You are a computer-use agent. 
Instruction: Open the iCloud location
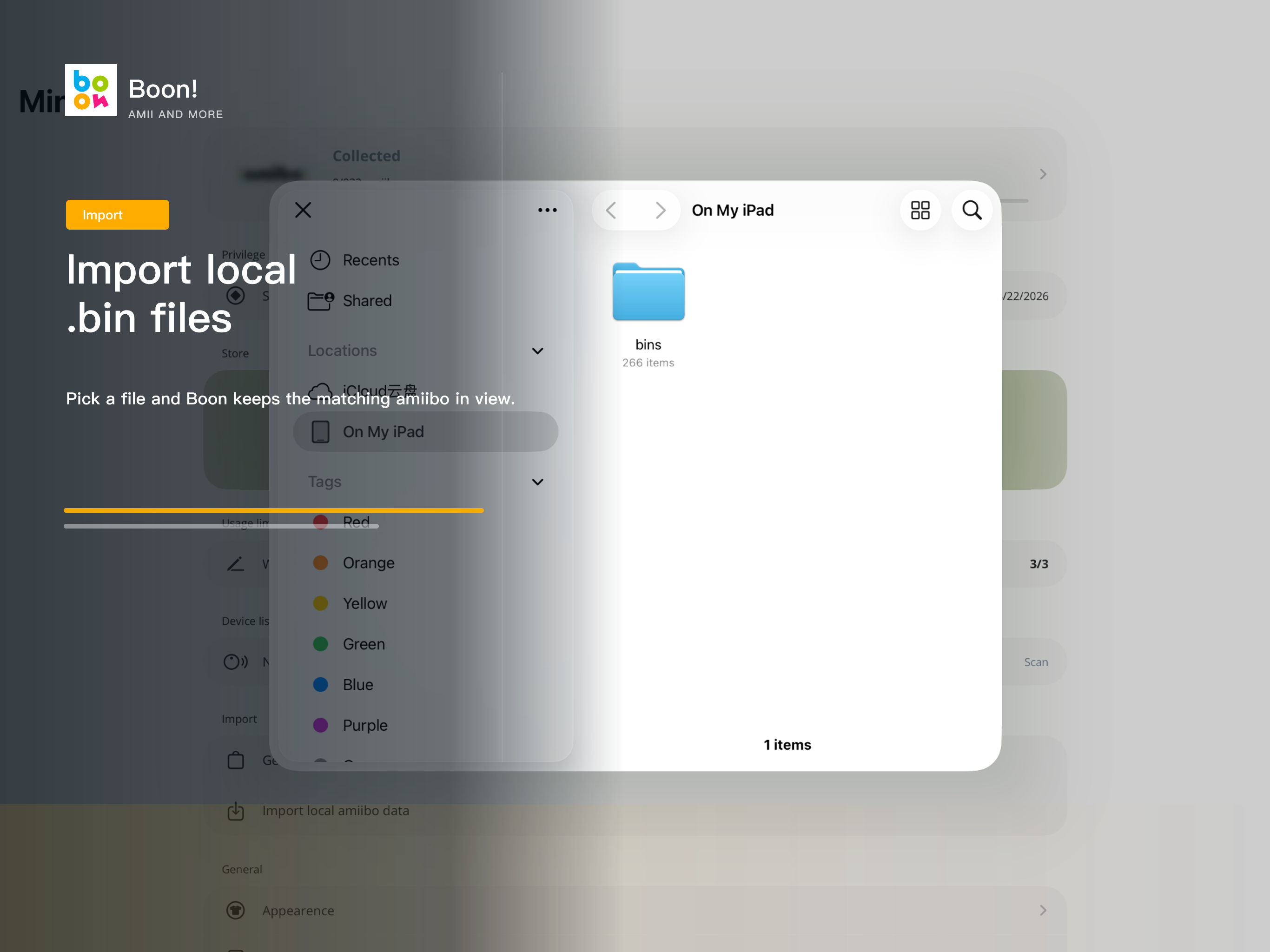point(425,390)
